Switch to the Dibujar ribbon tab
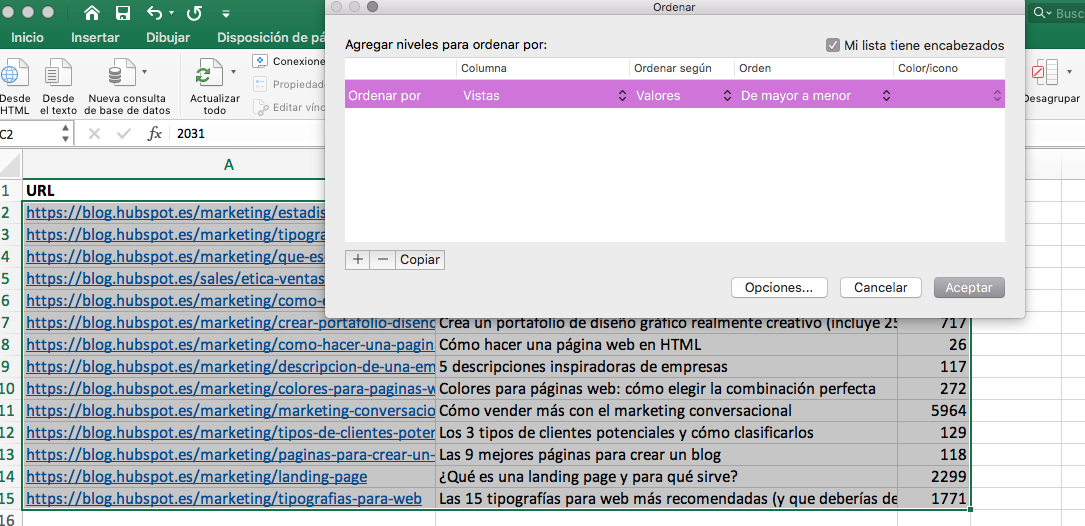 point(168,37)
